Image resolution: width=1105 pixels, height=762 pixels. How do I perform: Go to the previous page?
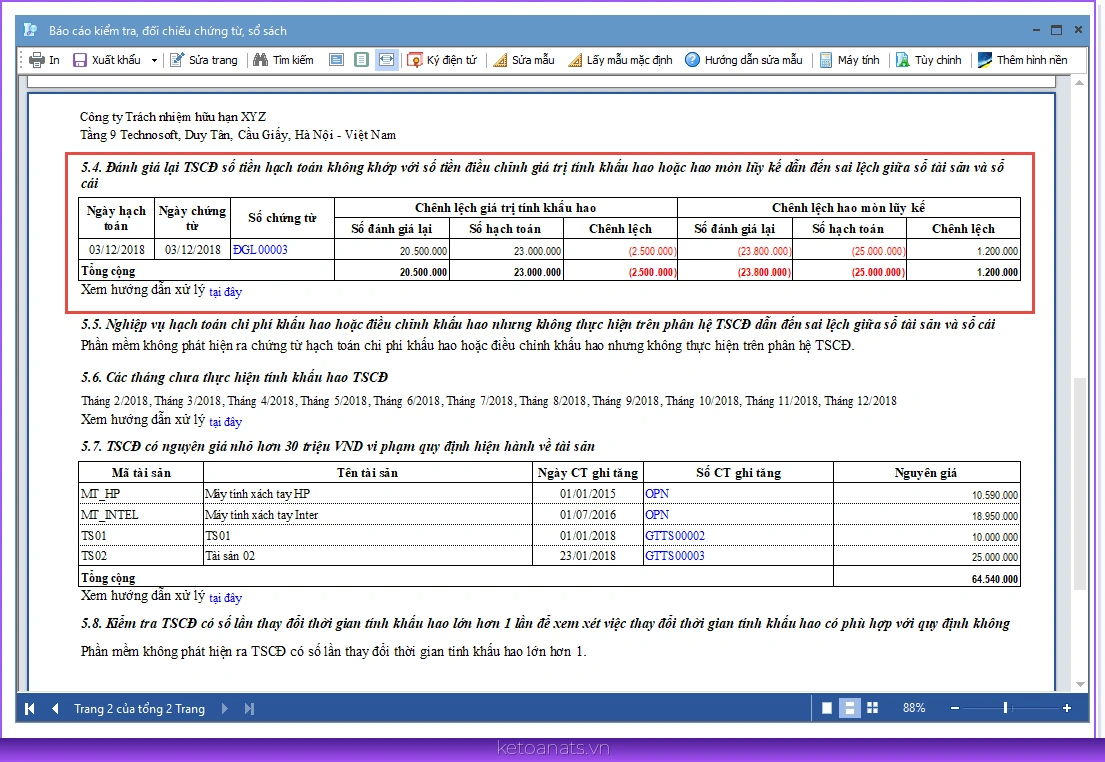coord(55,708)
